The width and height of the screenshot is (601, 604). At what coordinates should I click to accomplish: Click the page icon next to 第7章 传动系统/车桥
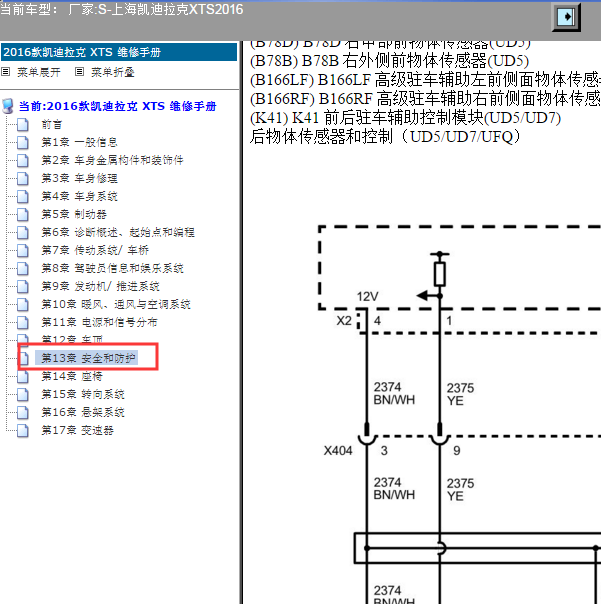tap(23, 250)
